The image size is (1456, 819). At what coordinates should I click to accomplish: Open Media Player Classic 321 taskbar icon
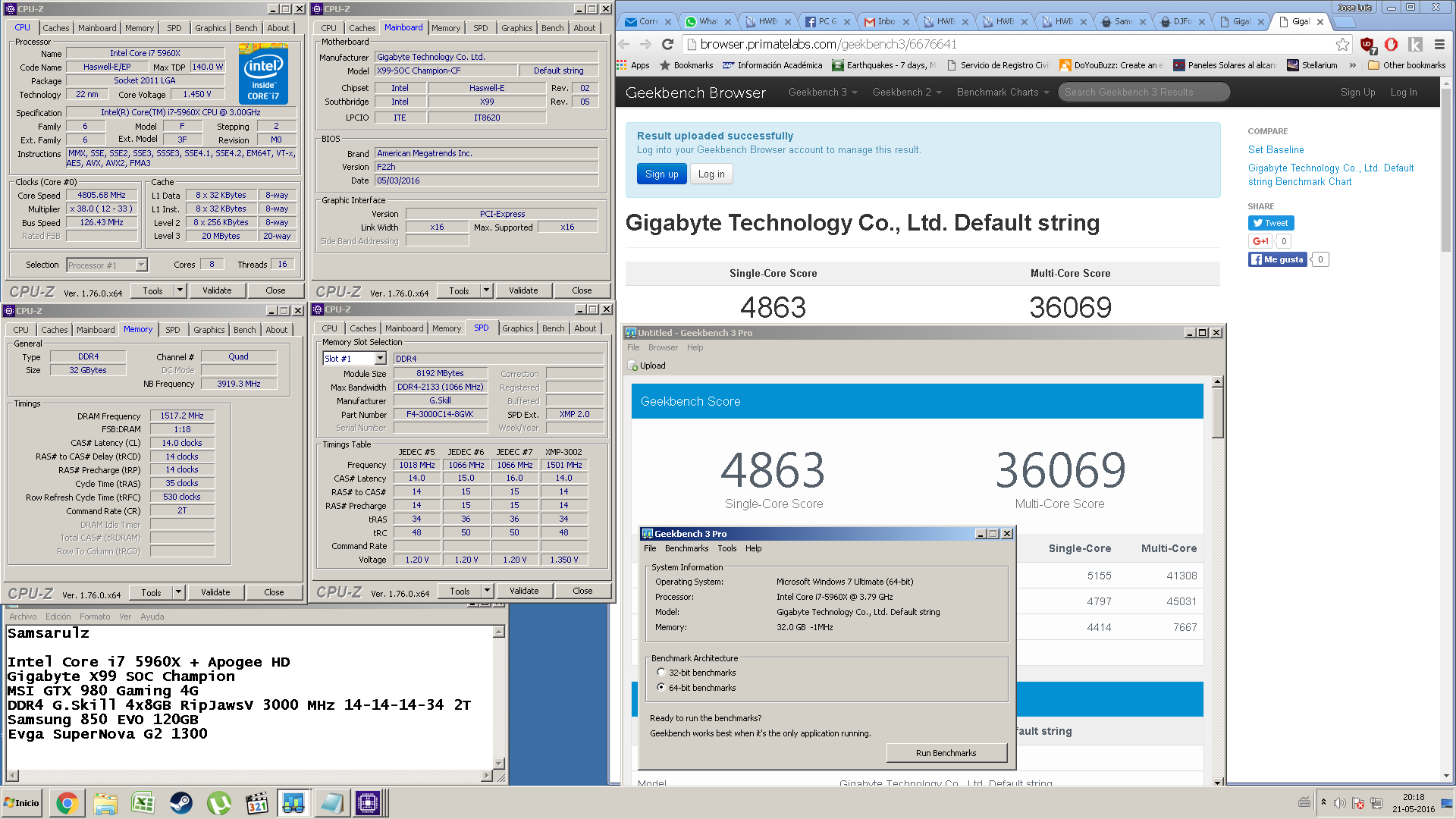tap(256, 803)
